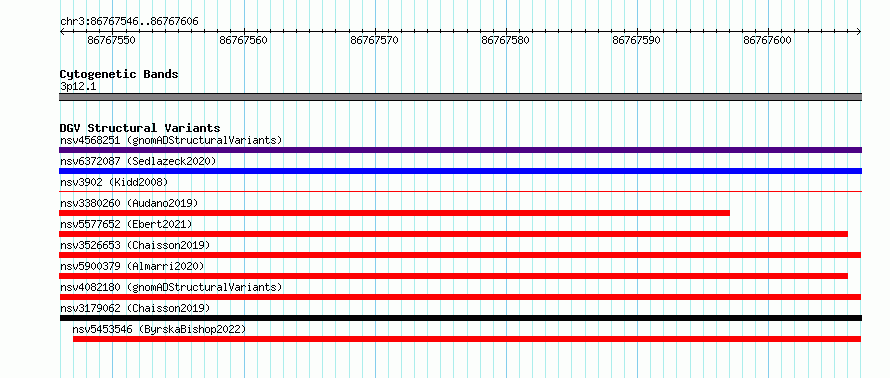Viewport: 890px width, 378px height.
Task: Click the red nsv4082180 variant bar
Action: click(x=460, y=297)
